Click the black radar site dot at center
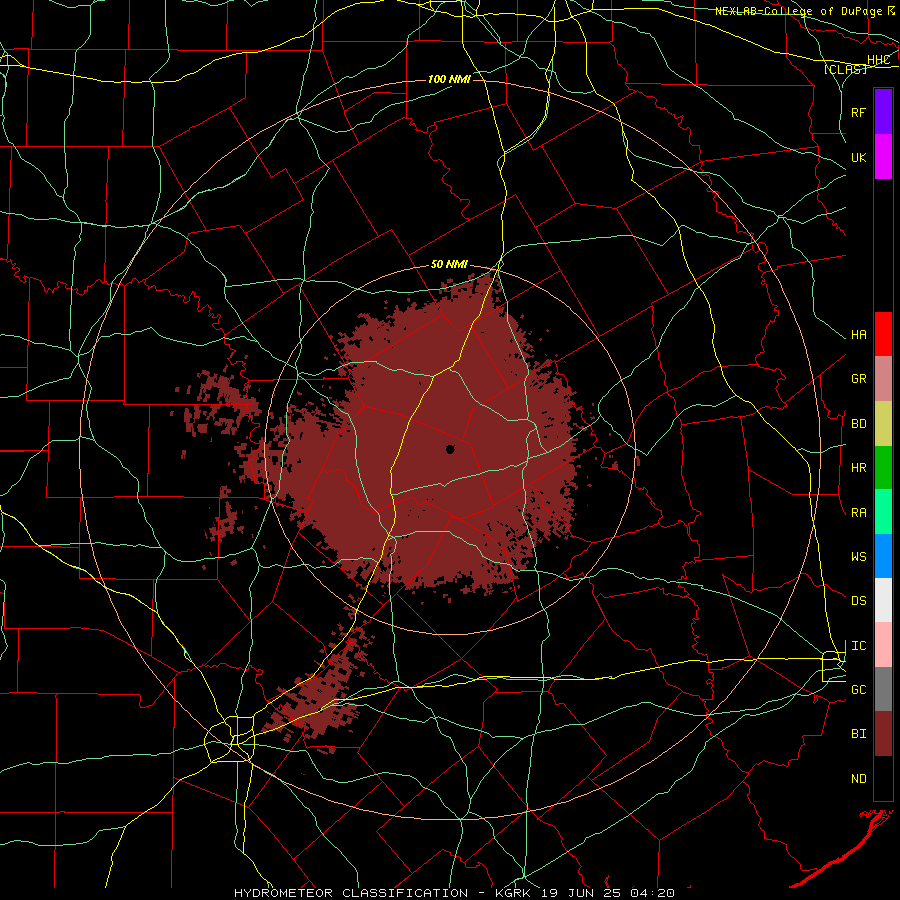Viewport: 900px width, 900px height. (x=451, y=449)
